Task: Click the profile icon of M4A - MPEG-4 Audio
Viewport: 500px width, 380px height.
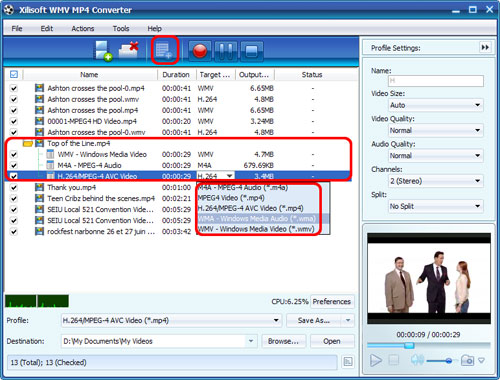Action: point(50,165)
